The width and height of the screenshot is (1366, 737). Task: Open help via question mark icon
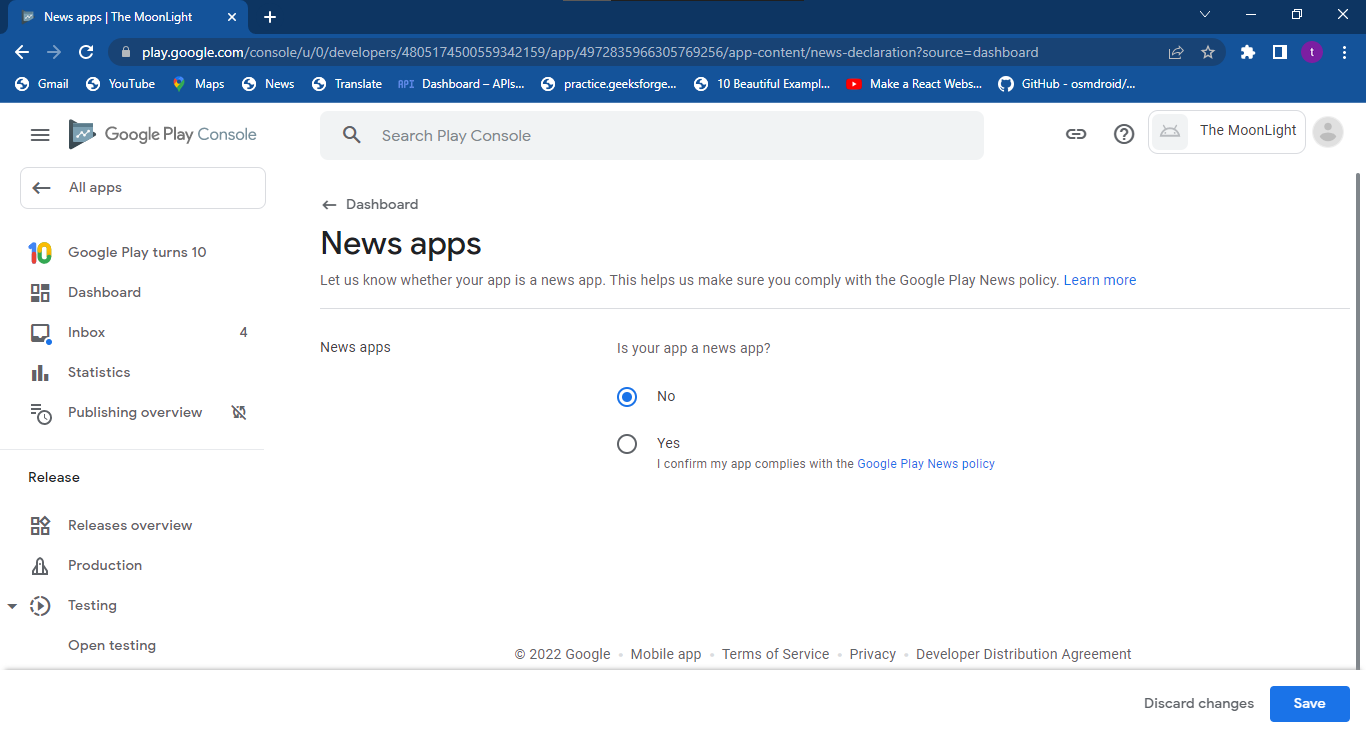pyautogui.click(x=1124, y=134)
